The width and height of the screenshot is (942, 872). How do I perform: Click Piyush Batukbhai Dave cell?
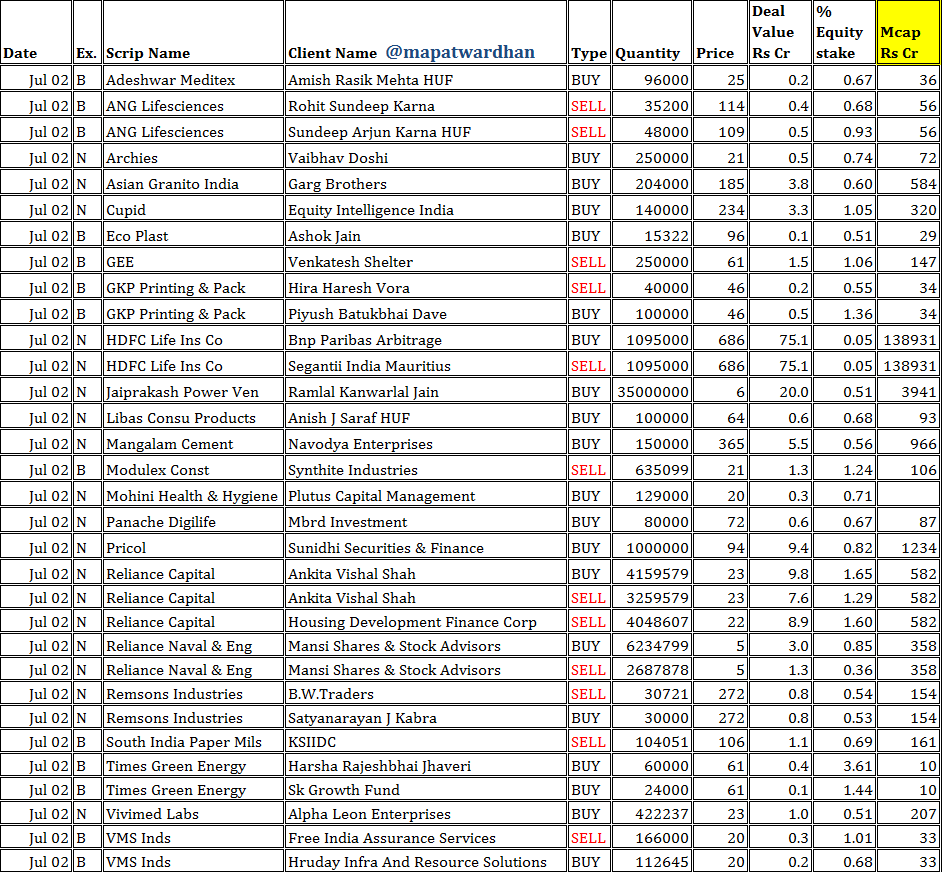[x=426, y=314]
